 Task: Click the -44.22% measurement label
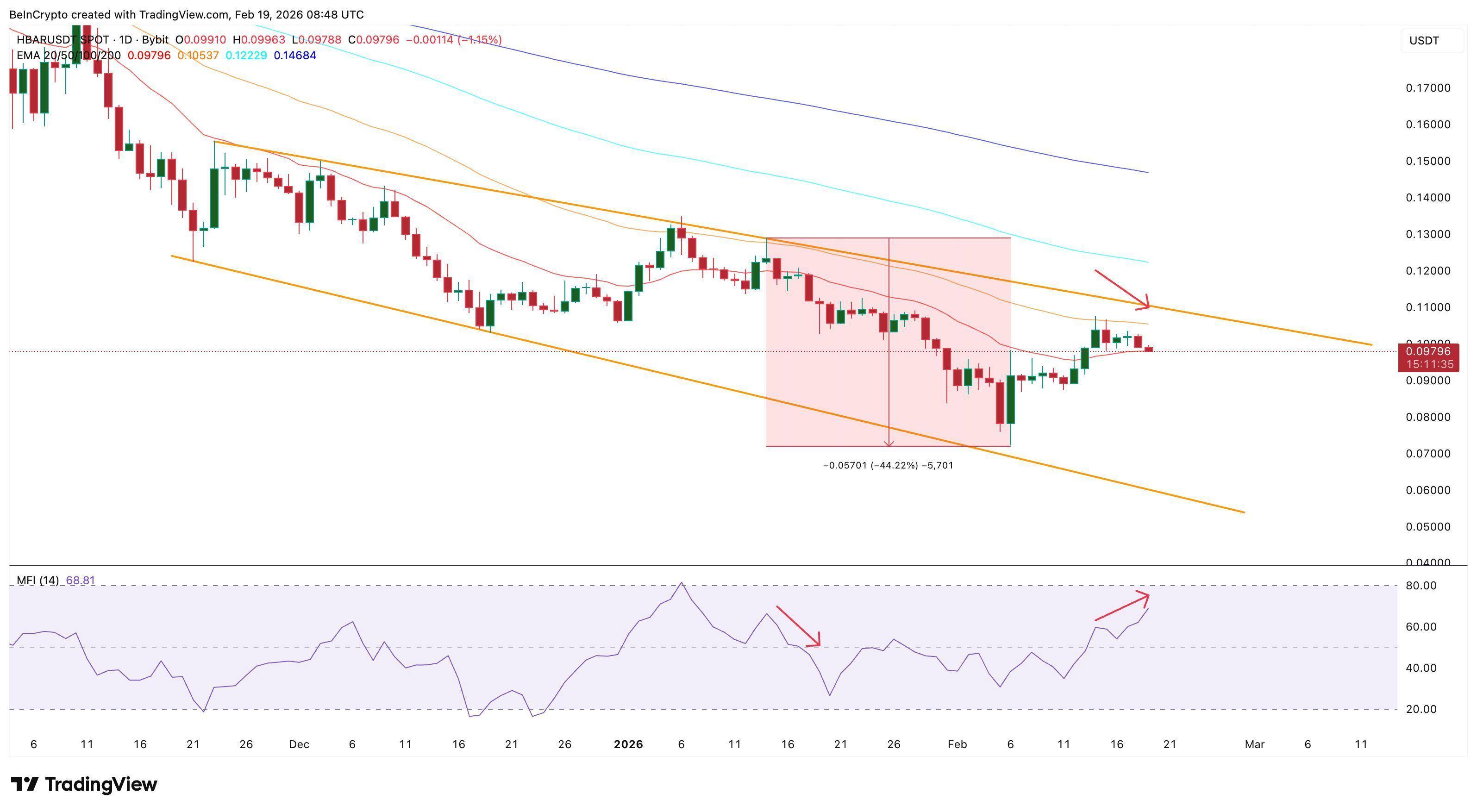point(888,465)
